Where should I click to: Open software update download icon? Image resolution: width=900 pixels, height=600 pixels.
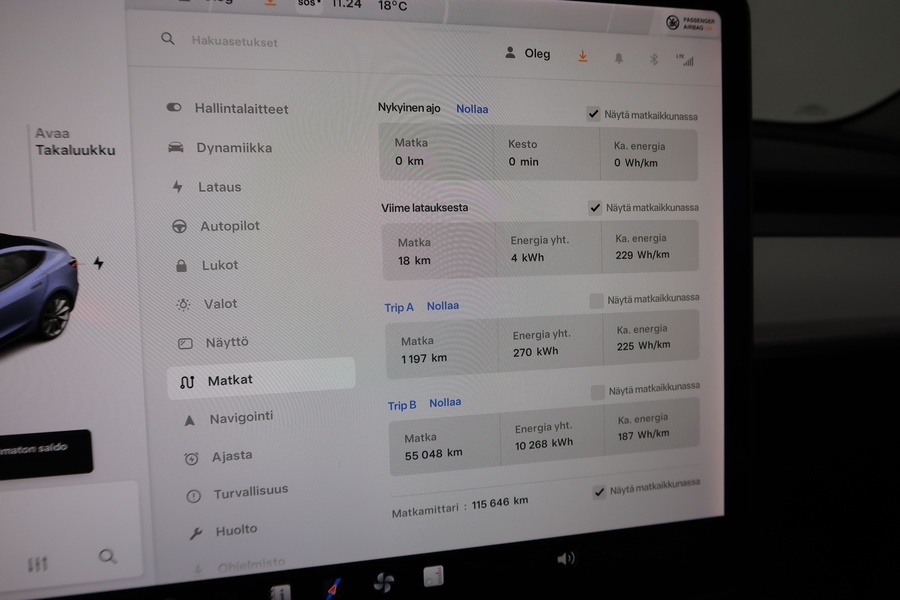pos(583,57)
